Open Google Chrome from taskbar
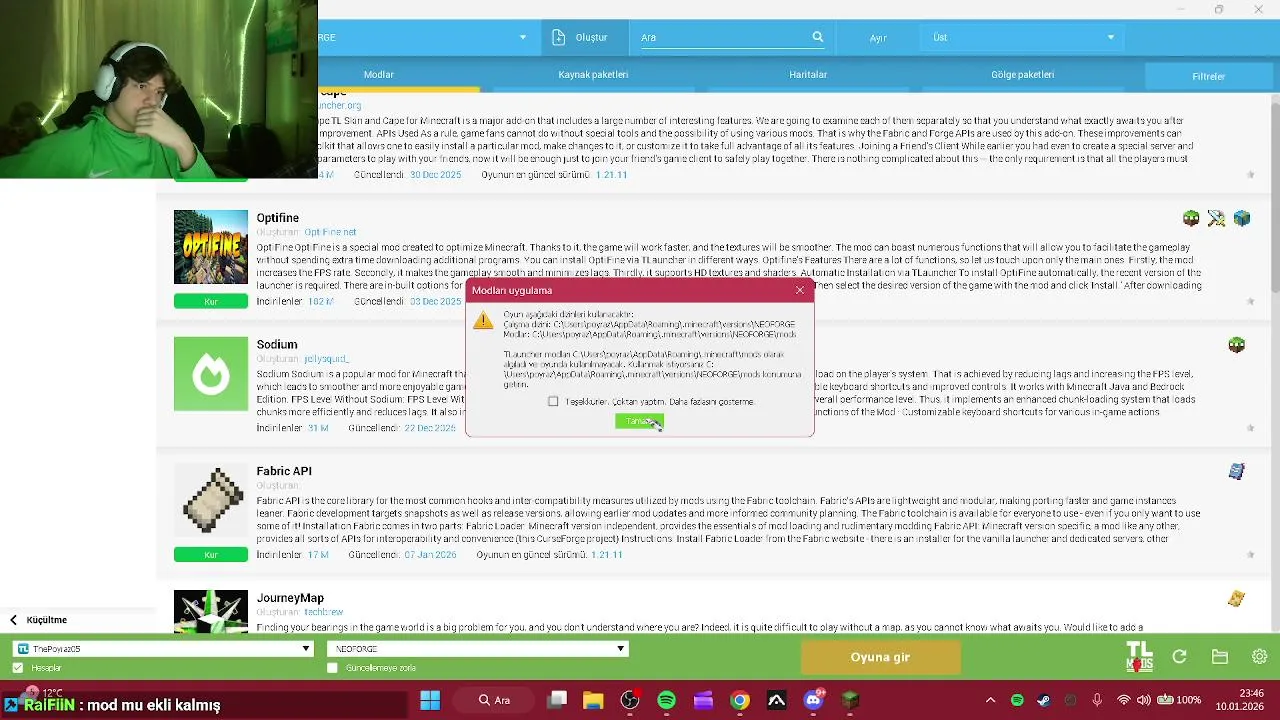 point(739,700)
